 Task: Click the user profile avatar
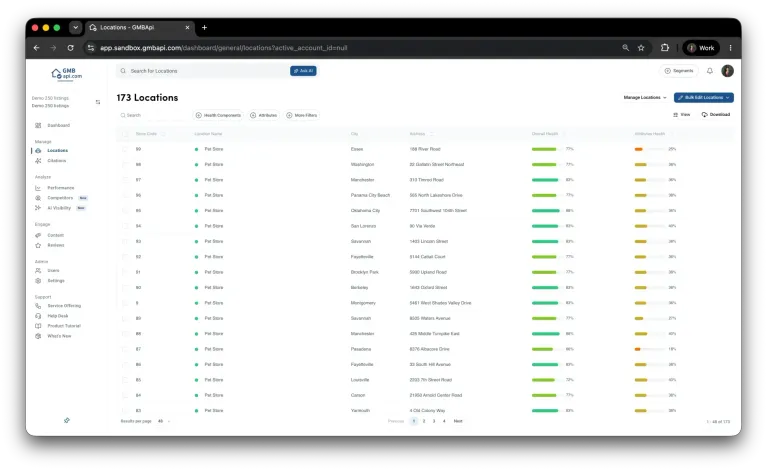[x=727, y=71]
